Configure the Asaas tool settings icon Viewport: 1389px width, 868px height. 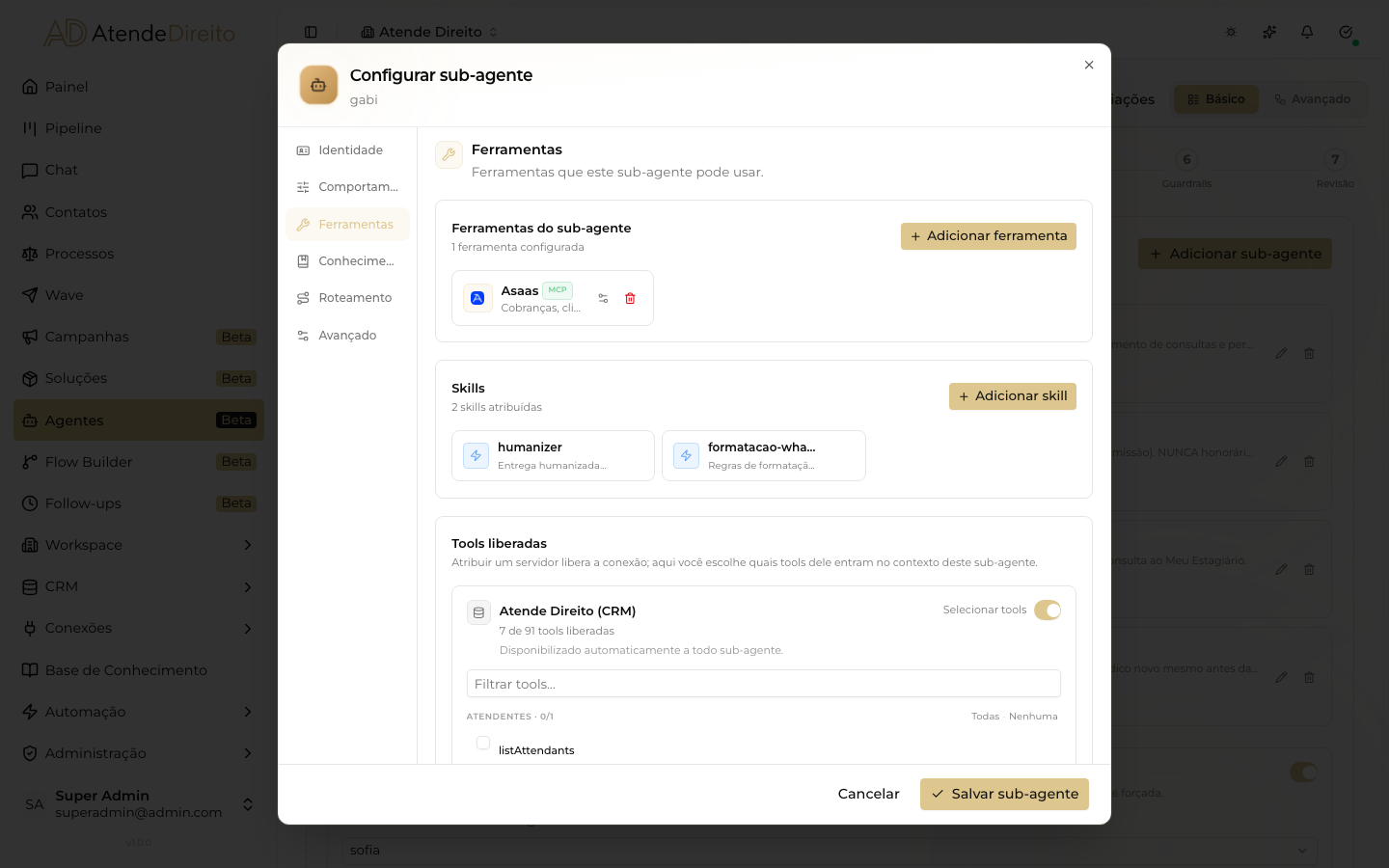(603, 299)
